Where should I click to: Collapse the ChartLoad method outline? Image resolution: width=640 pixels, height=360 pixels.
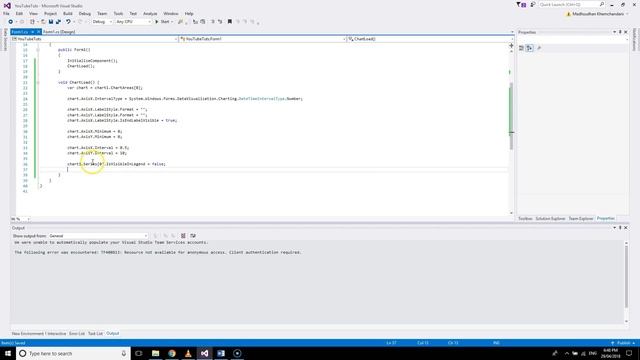pos(38,82)
